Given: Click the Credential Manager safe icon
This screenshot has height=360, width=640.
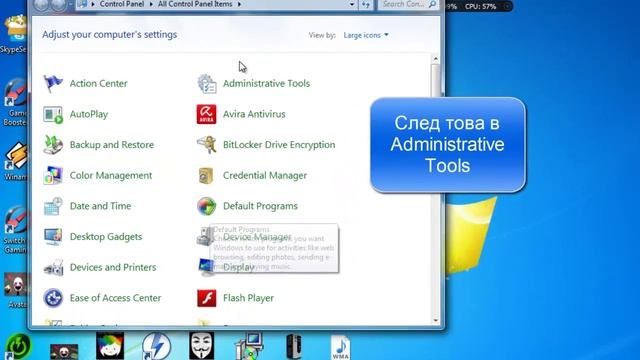Looking at the screenshot, I should click(207, 176).
